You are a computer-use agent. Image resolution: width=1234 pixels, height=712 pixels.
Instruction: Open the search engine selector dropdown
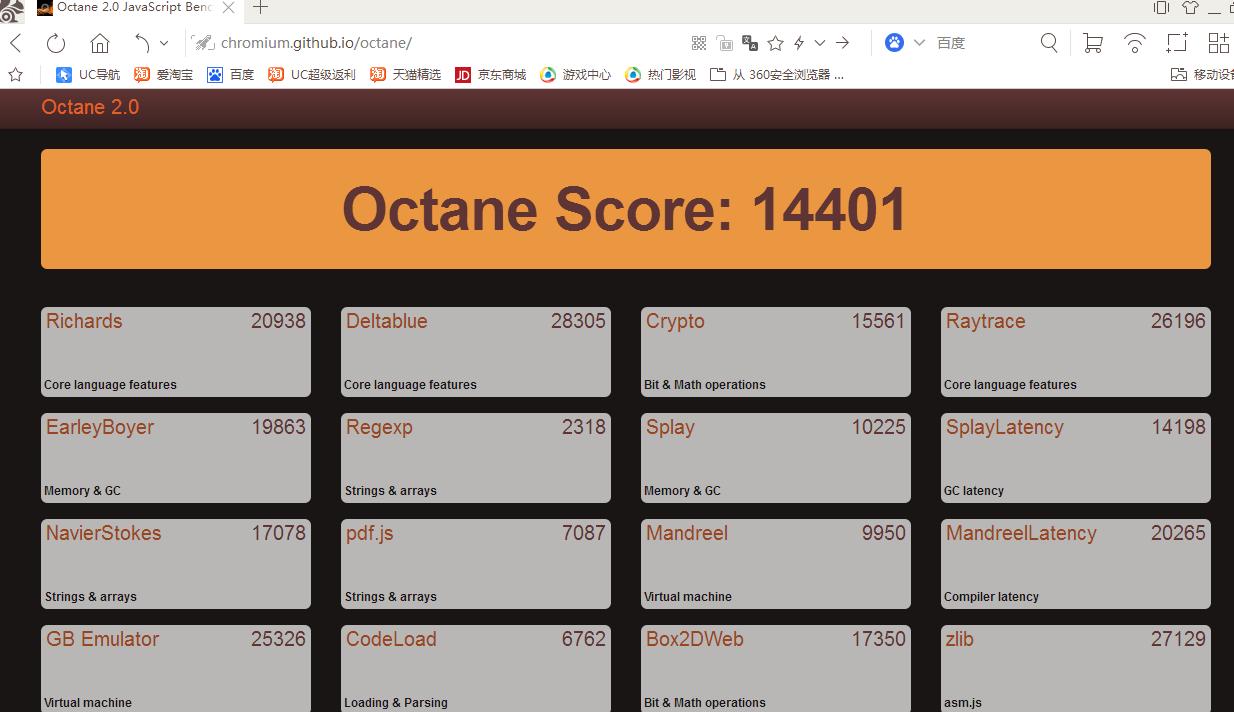click(919, 43)
